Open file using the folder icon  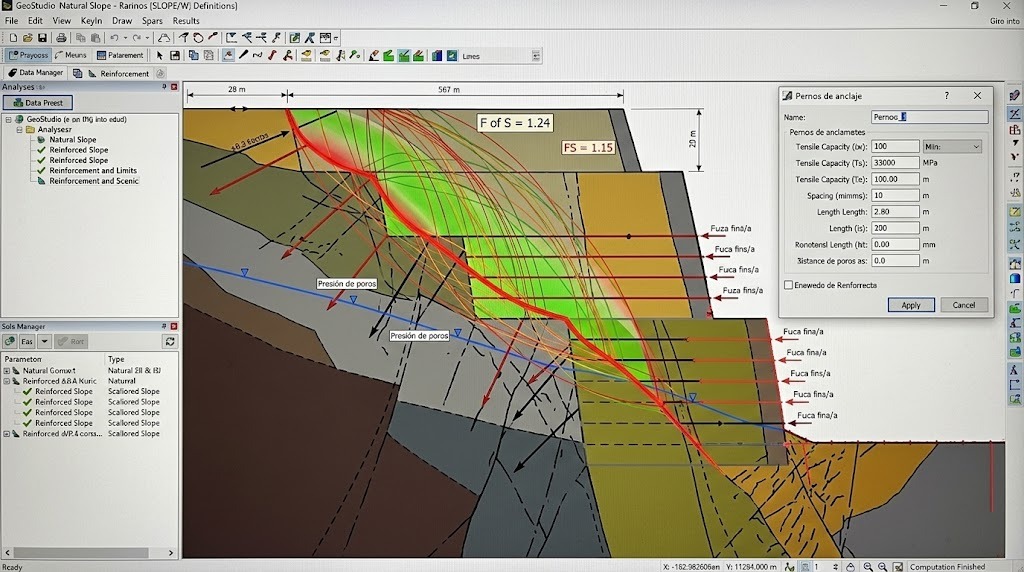pos(27,38)
